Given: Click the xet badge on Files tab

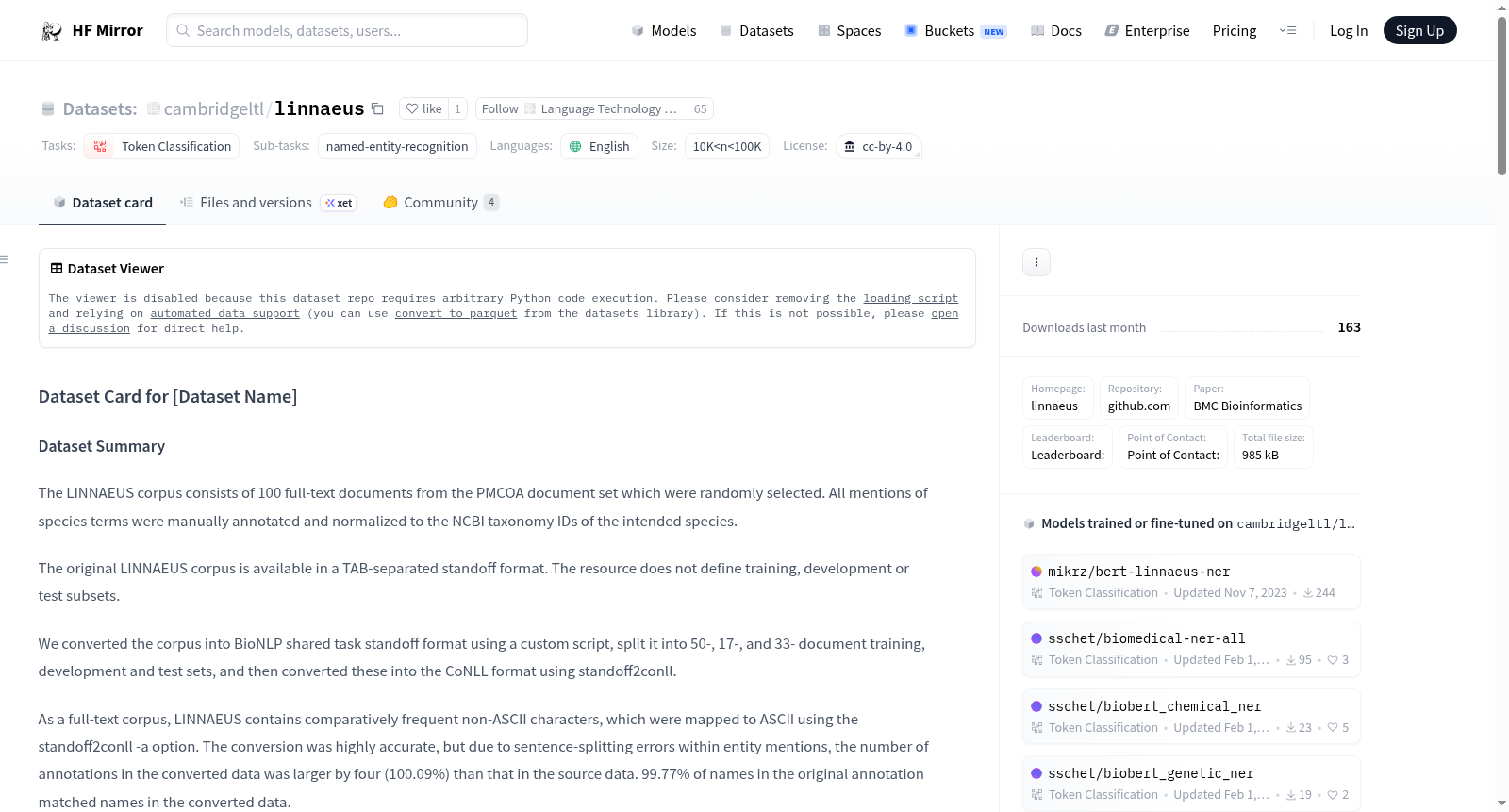Looking at the screenshot, I should 339,203.
